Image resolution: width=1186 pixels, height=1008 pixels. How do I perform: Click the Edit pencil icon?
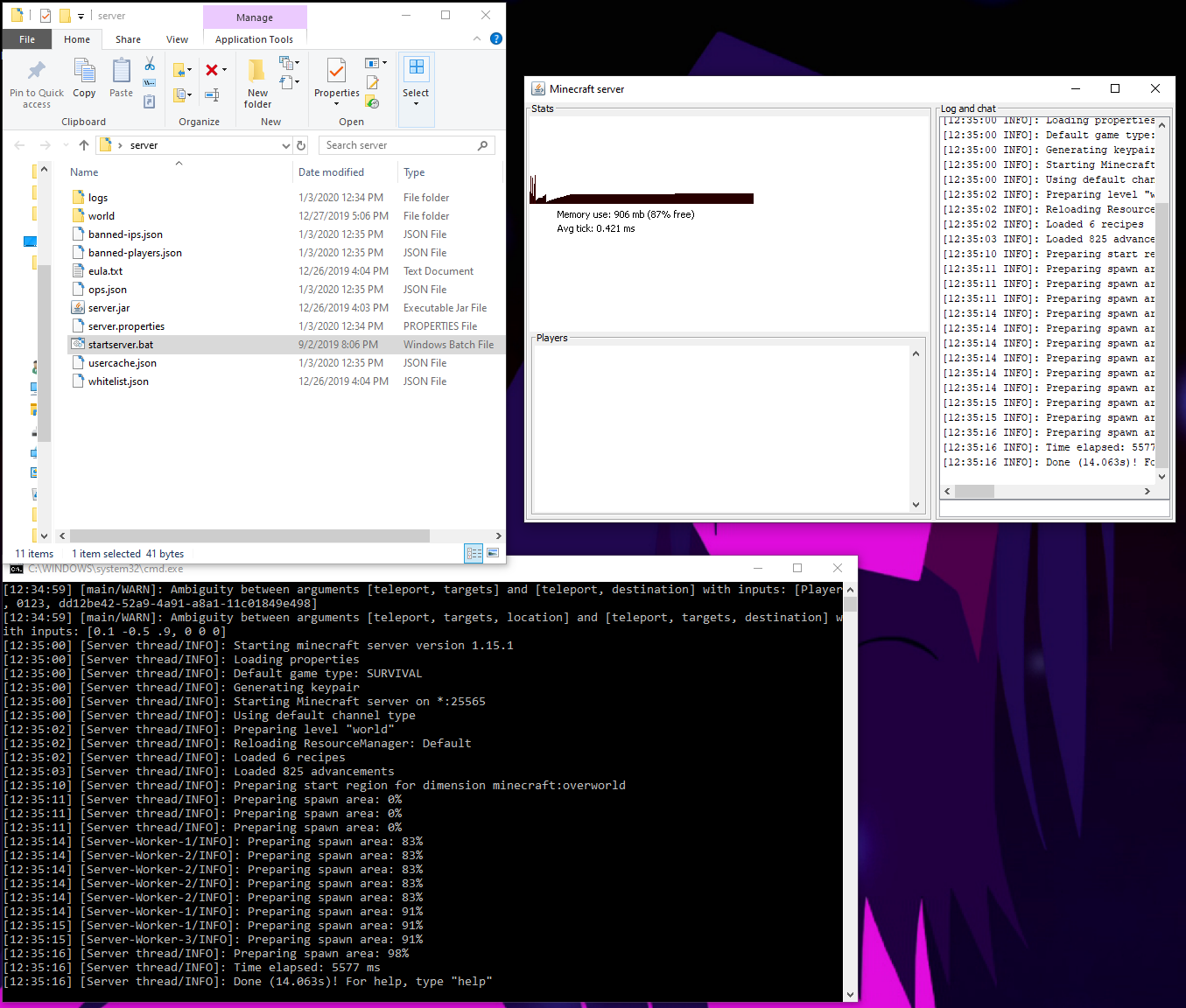[372, 83]
